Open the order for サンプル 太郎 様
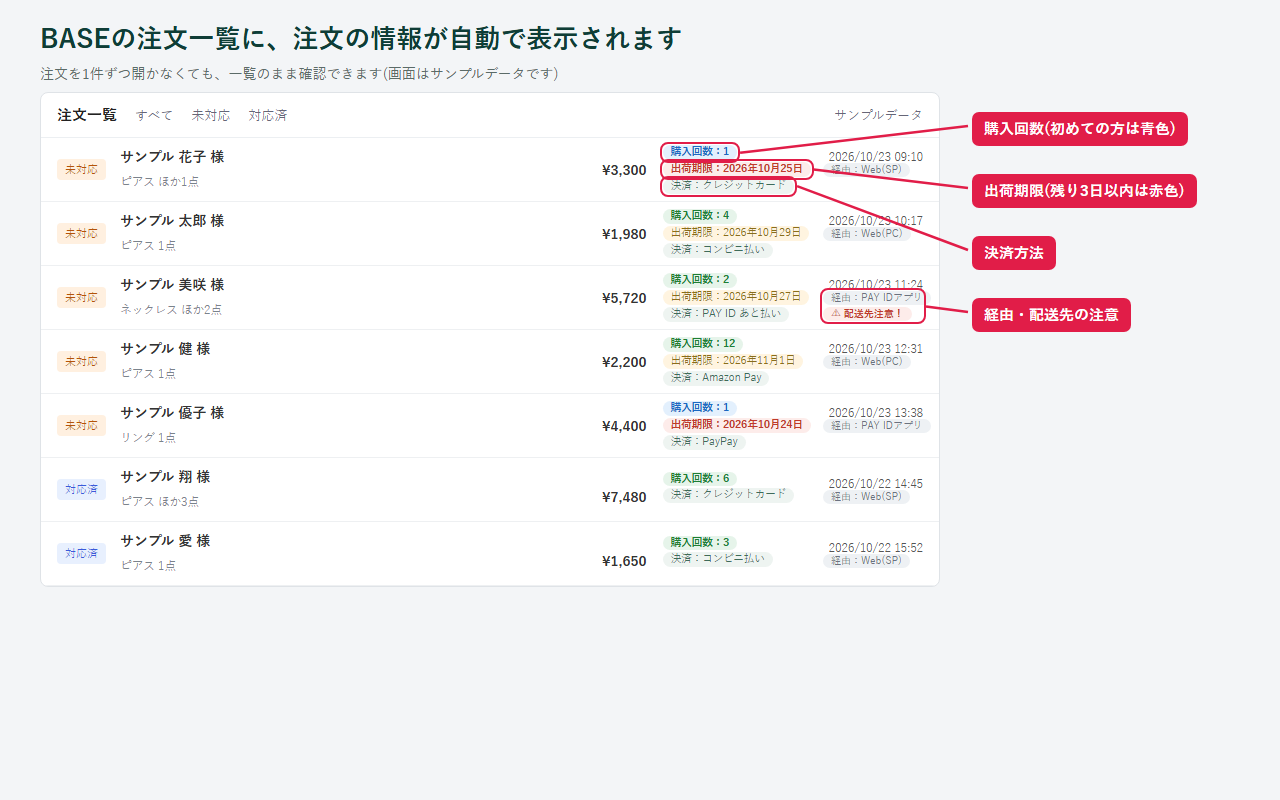Screen dimensions: 1280x800 (490, 234)
